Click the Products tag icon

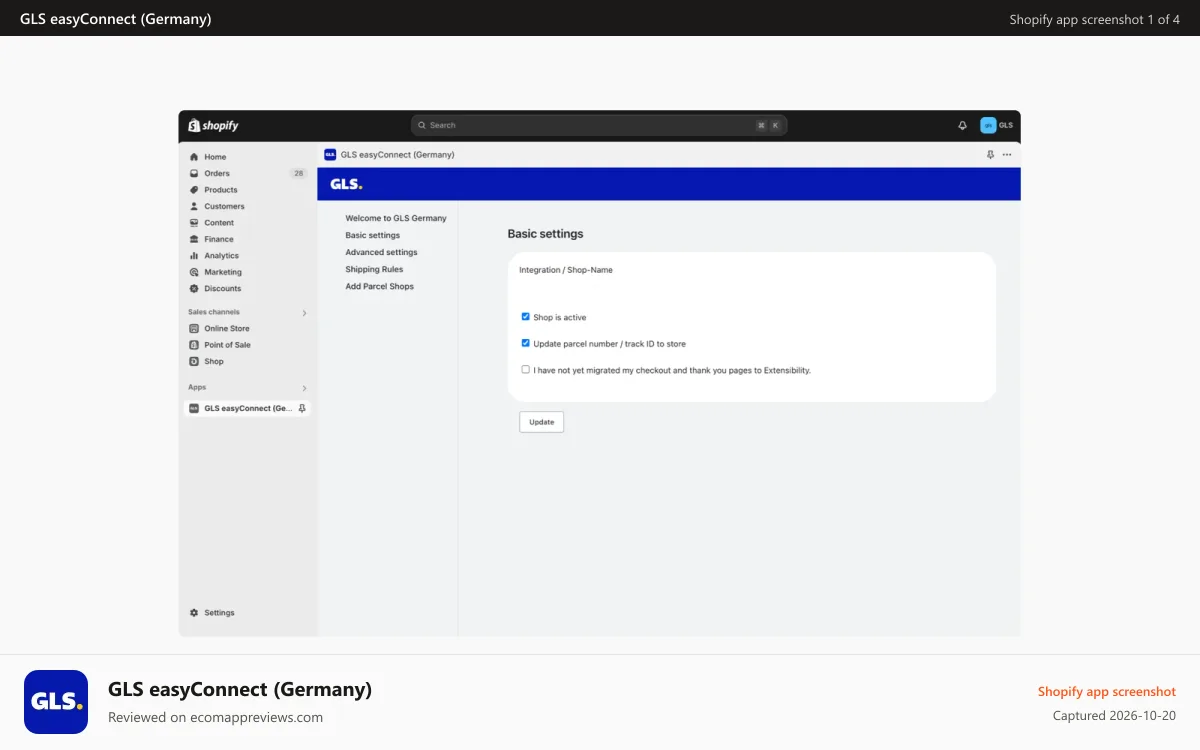click(194, 190)
